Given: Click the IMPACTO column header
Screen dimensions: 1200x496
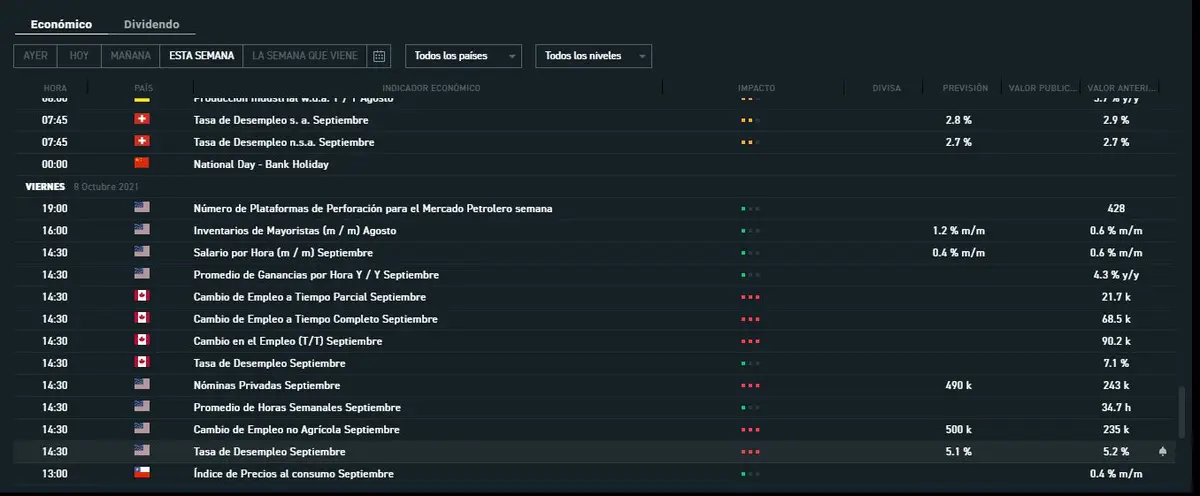Looking at the screenshot, I should [756, 88].
